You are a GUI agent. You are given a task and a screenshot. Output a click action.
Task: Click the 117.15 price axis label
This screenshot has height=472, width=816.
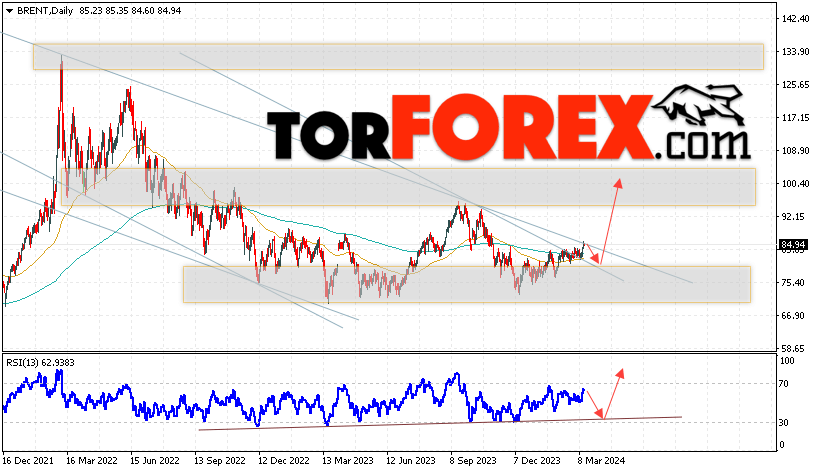coord(796,118)
